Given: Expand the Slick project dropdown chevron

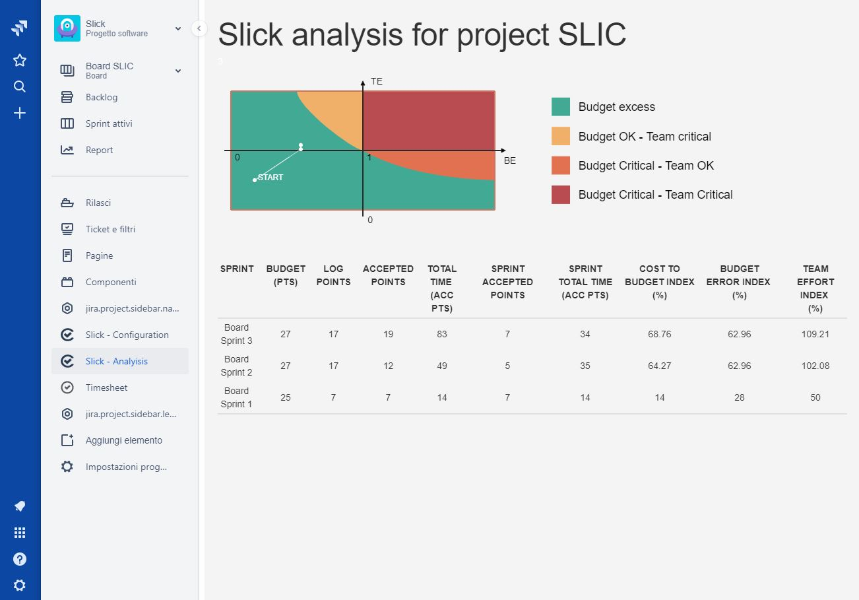Looking at the screenshot, I should click(178, 28).
